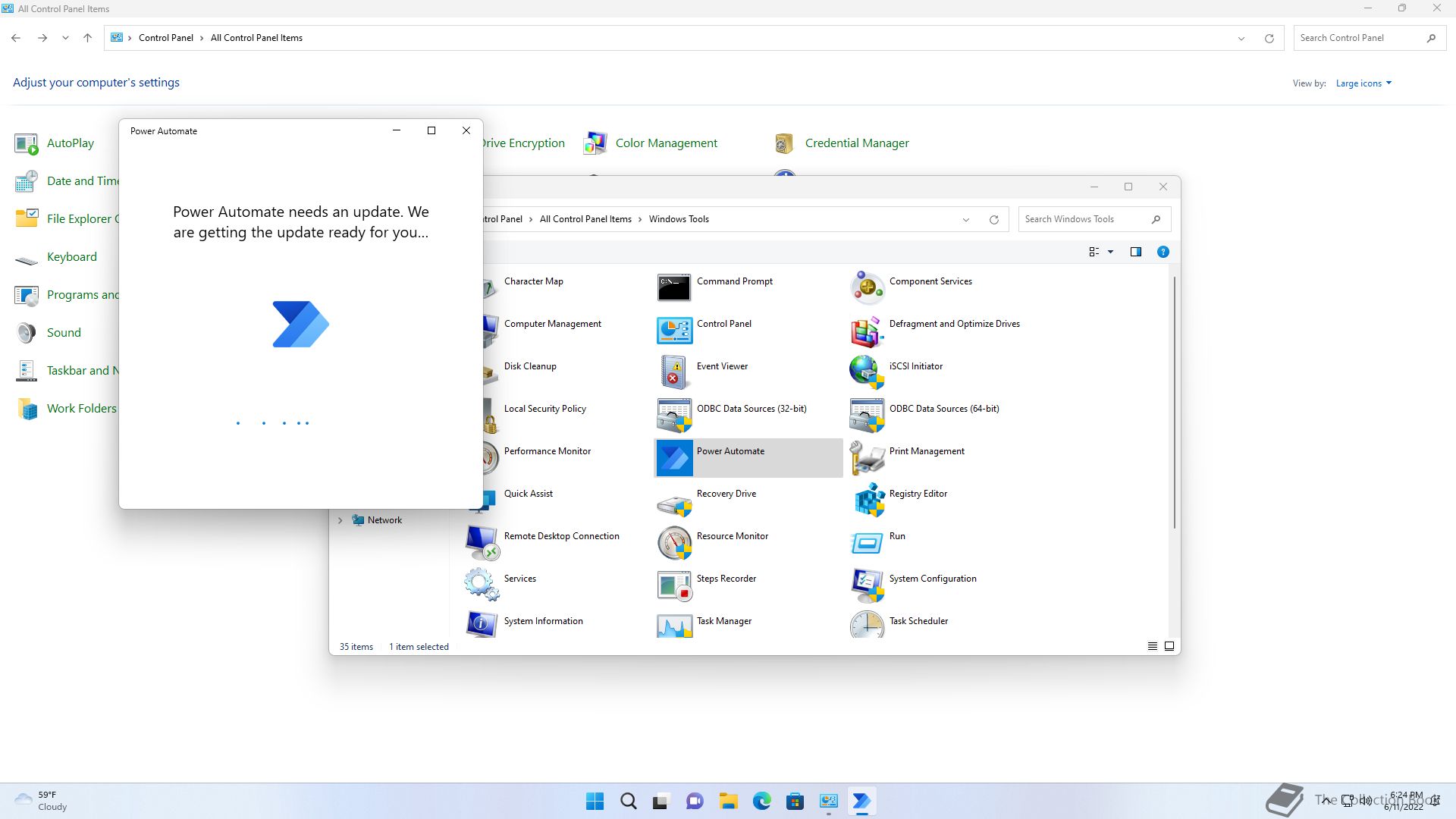Open the System Information icon
Viewport: 1456px width, 819px height.
click(x=482, y=625)
